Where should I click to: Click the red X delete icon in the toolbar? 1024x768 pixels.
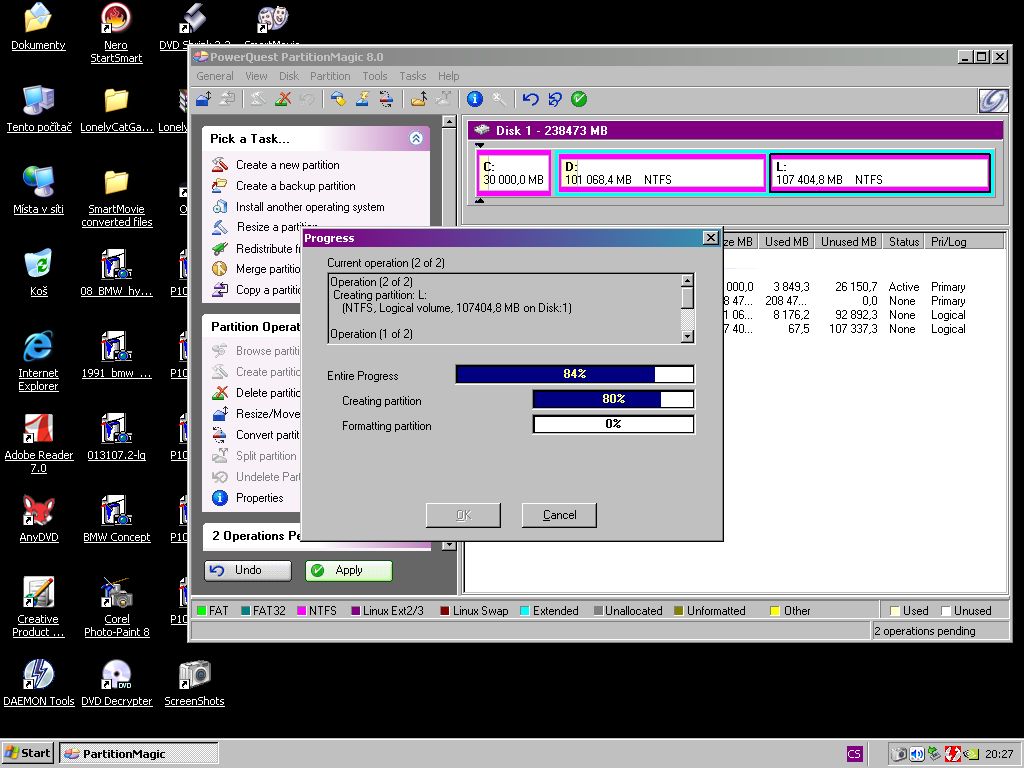283,99
